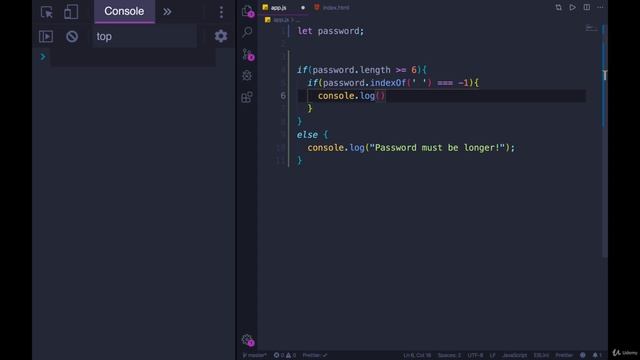
Task: Open the VS Code Explorer view
Action: click(247, 11)
